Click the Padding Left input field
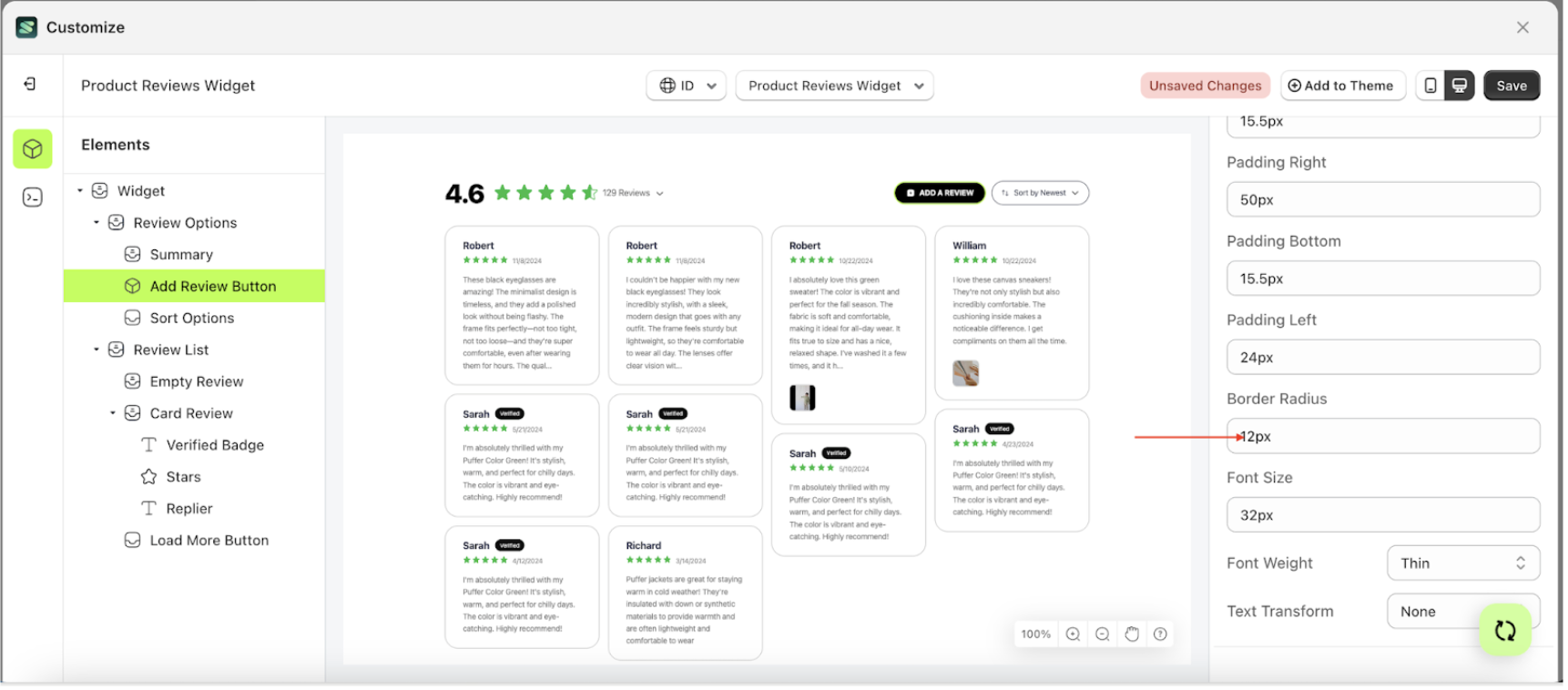1568x690 pixels. tap(1383, 358)
